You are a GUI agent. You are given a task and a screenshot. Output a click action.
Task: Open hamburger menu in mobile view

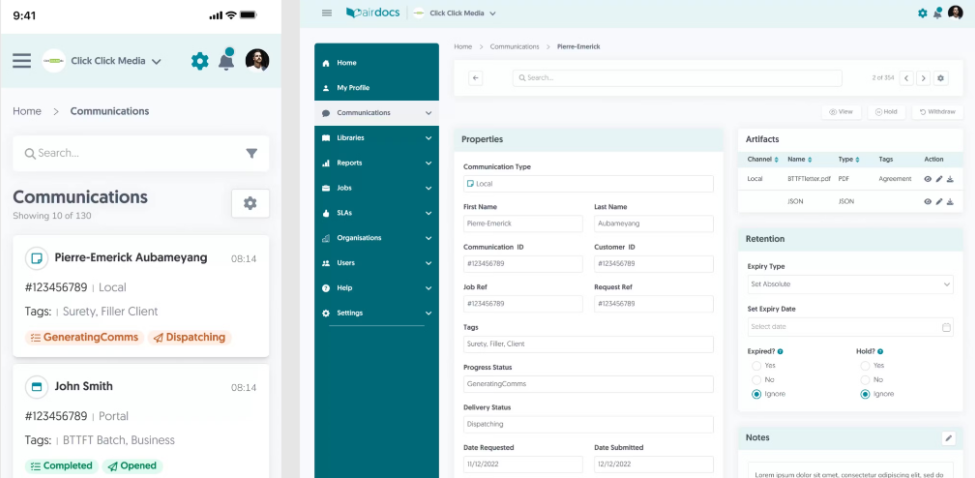click(x=22, y=61)
